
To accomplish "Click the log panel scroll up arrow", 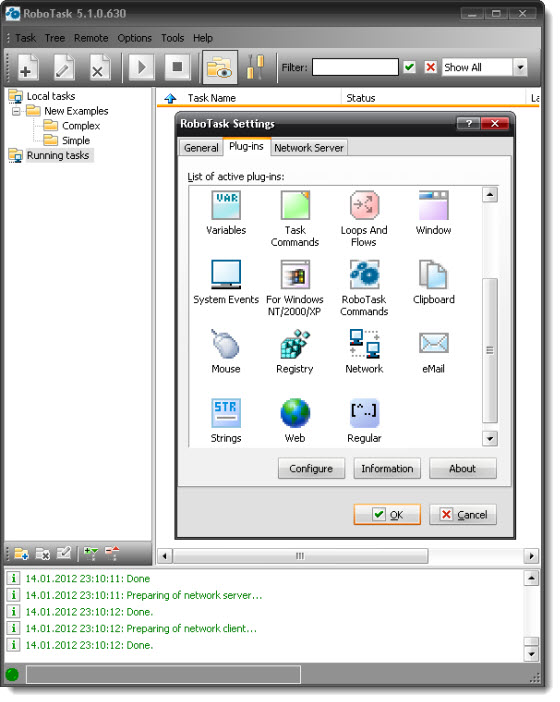I will pos(531,578).
